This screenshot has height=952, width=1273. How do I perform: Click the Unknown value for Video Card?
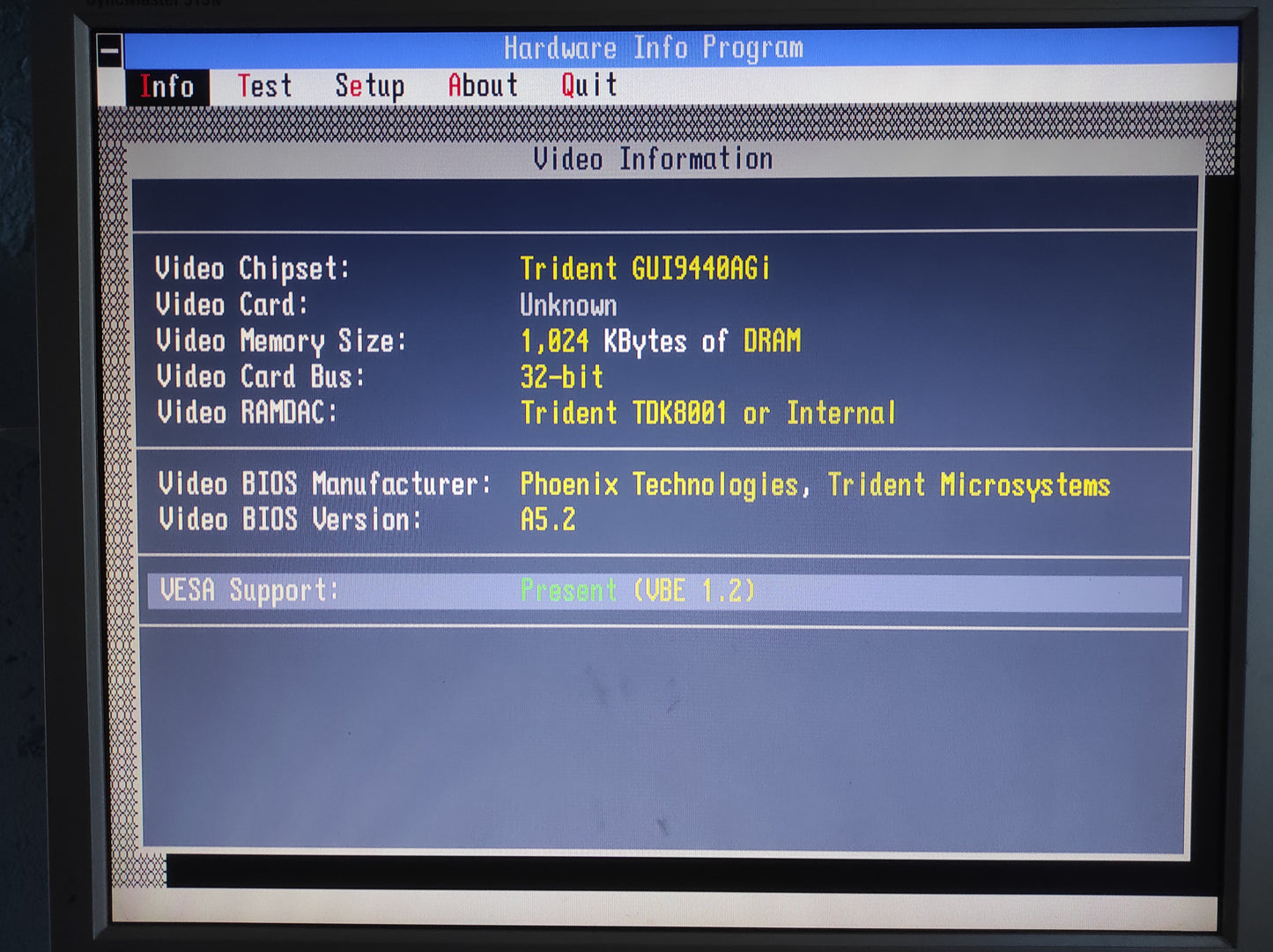click(568, 306)
